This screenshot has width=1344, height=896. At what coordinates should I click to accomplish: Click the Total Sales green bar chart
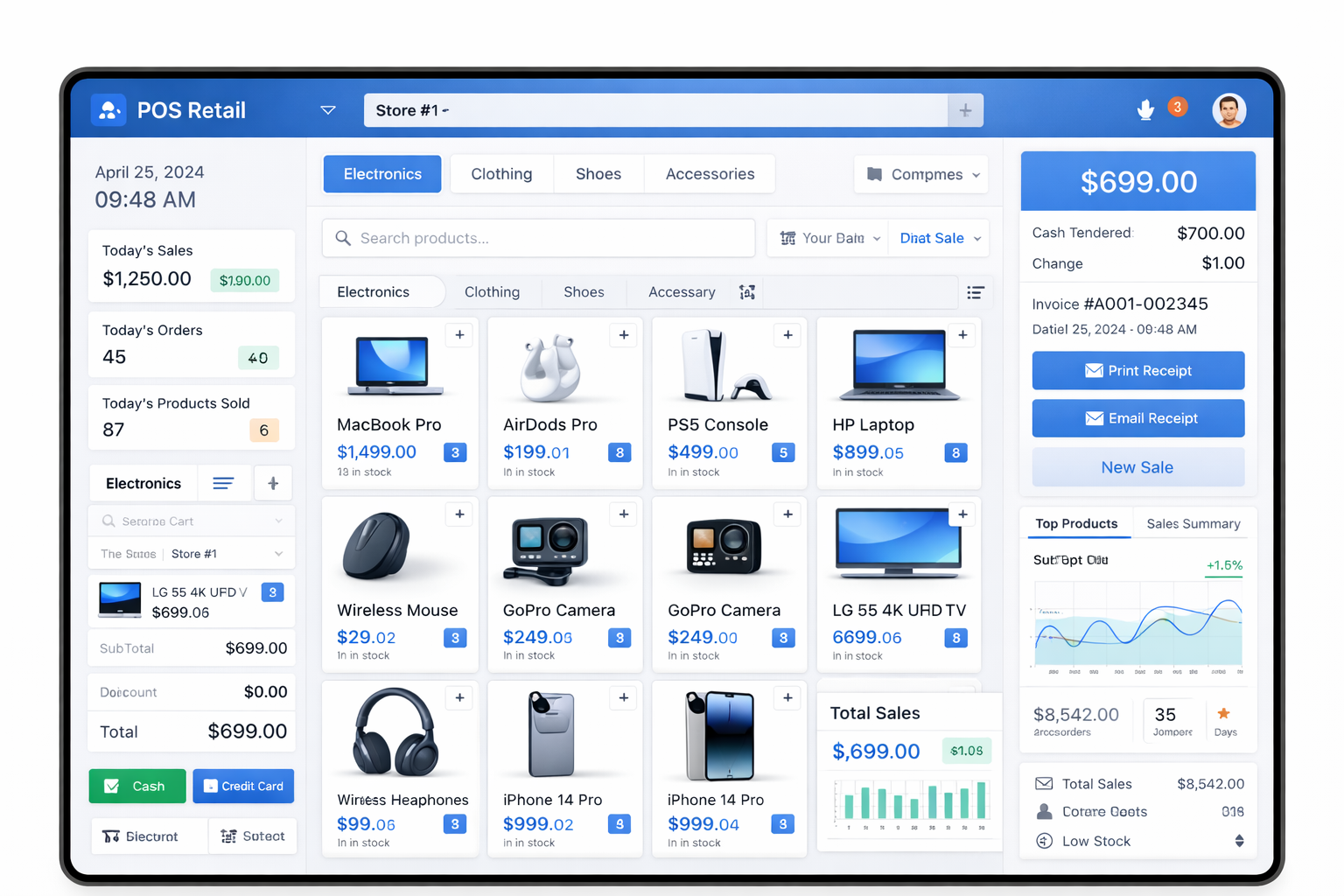point(911,803)
